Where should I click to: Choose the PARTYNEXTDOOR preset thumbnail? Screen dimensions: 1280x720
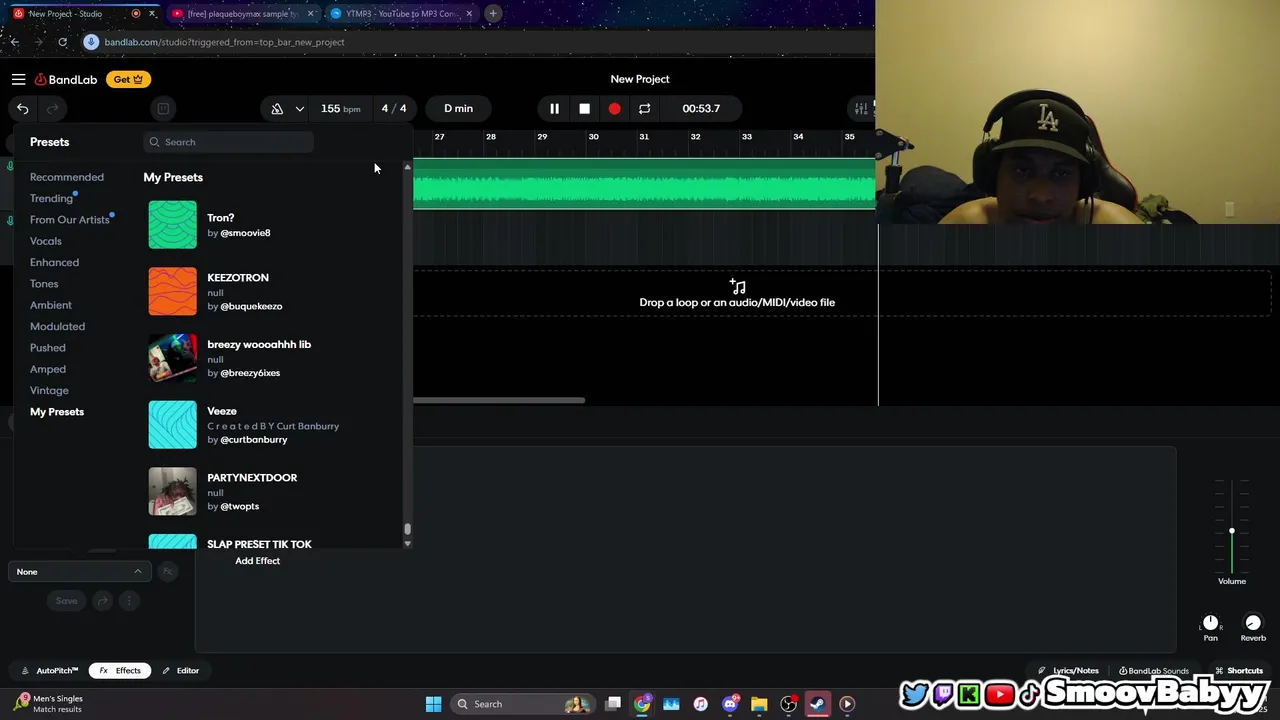click(x=173, y=491)
